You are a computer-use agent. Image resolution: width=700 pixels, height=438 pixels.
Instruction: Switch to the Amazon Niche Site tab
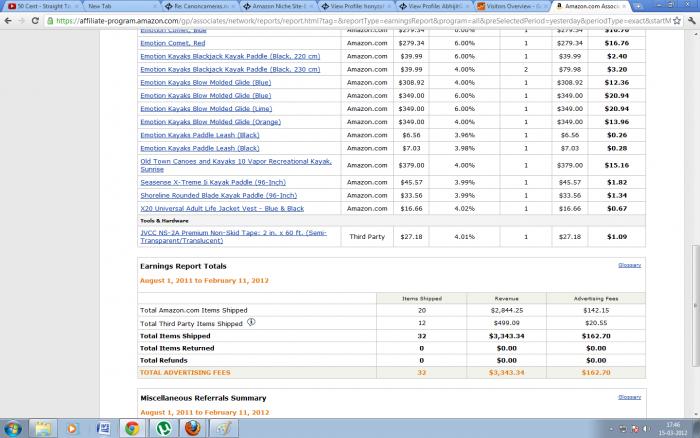click(x=278, y=6)
